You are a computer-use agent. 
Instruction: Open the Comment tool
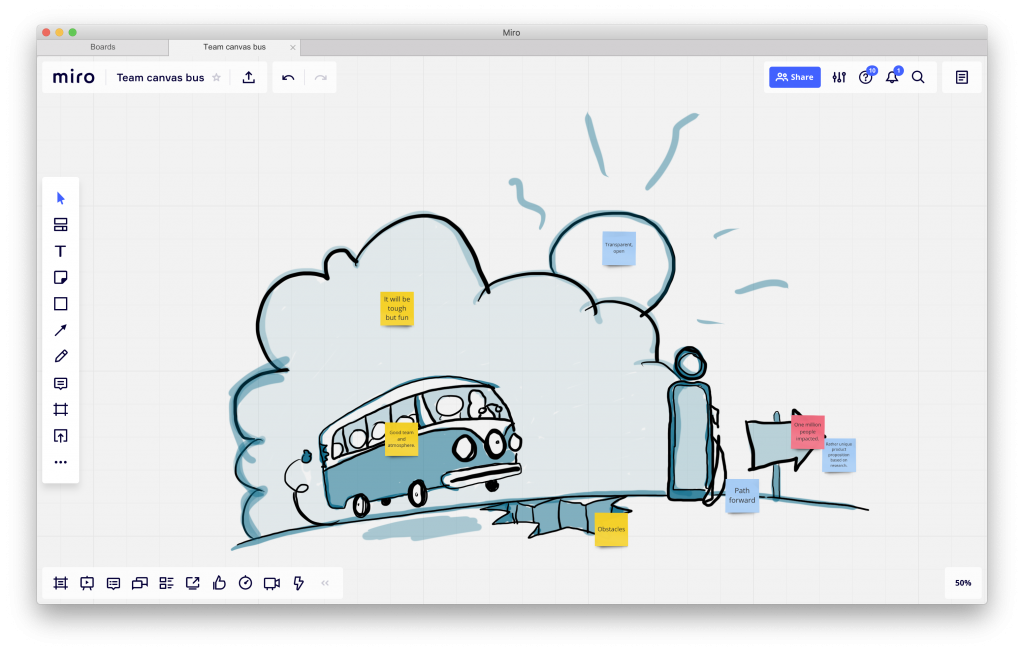tap(60, 383)
